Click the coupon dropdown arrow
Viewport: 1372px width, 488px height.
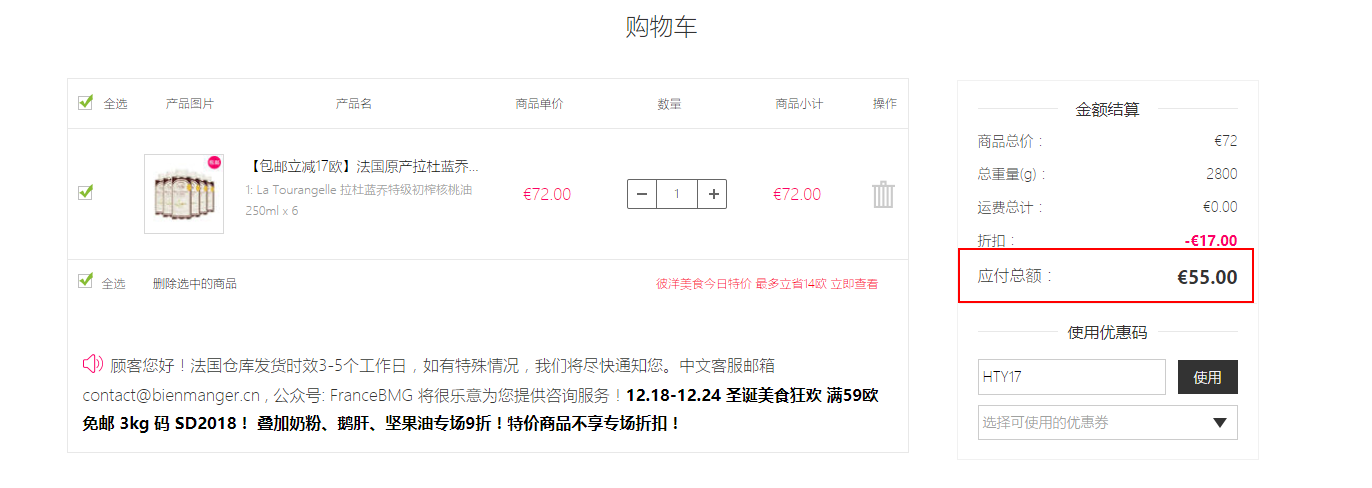coord(1219,423)
